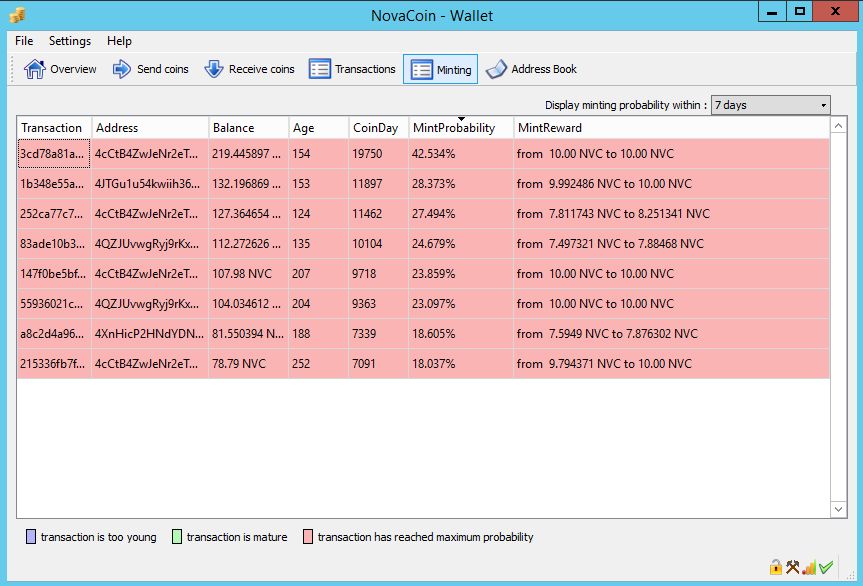This screenshot has height=586, width=863.
Task: Open the Overview page house icon
Action: point(35,69)
